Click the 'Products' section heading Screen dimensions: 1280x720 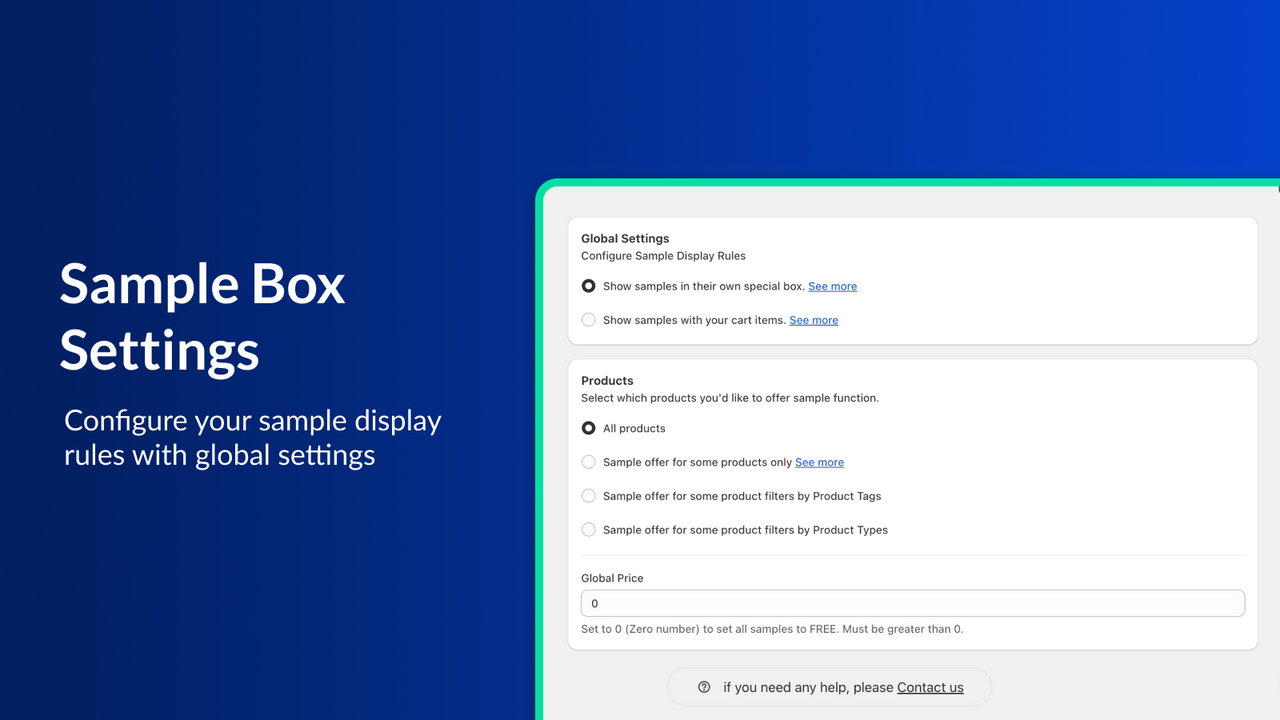click(607, 380)
